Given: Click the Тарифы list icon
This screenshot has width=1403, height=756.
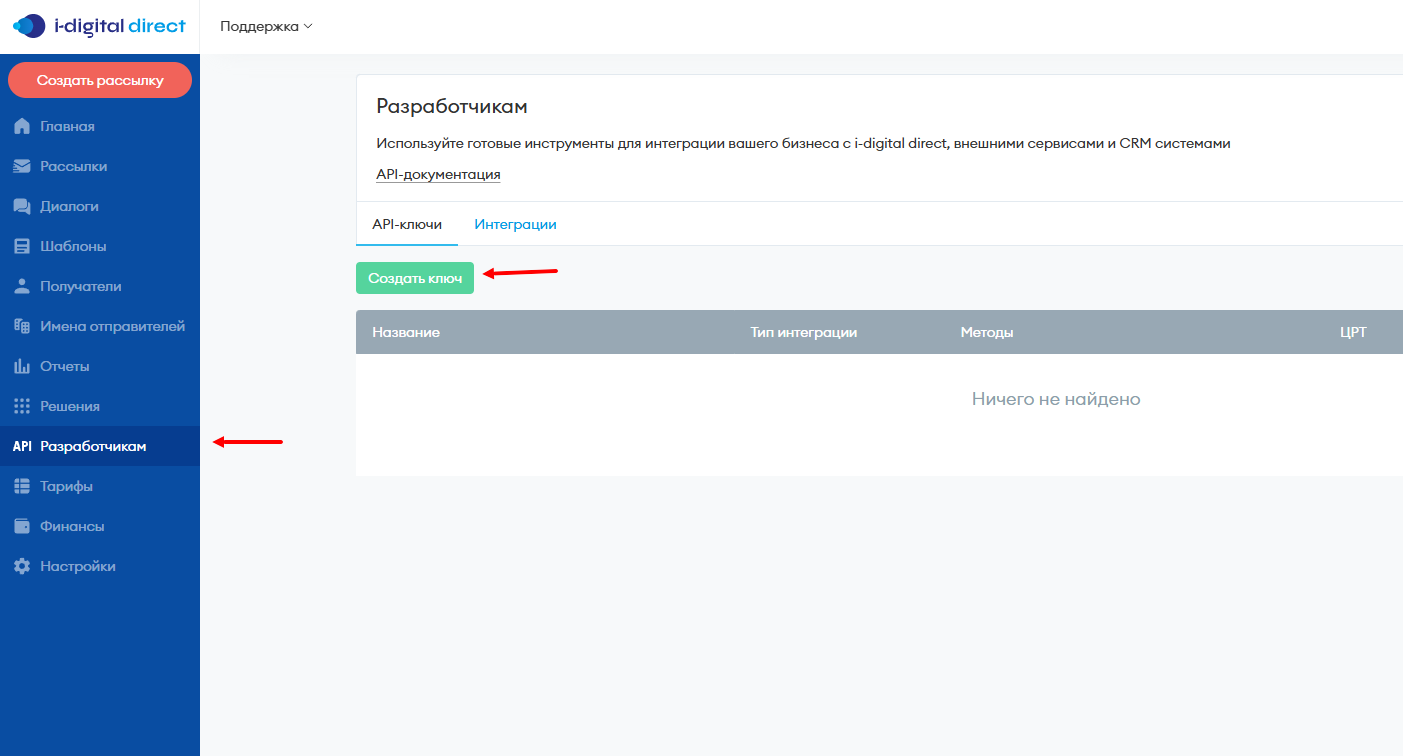Looking at the screenshot, I should [x=22, y=487].
